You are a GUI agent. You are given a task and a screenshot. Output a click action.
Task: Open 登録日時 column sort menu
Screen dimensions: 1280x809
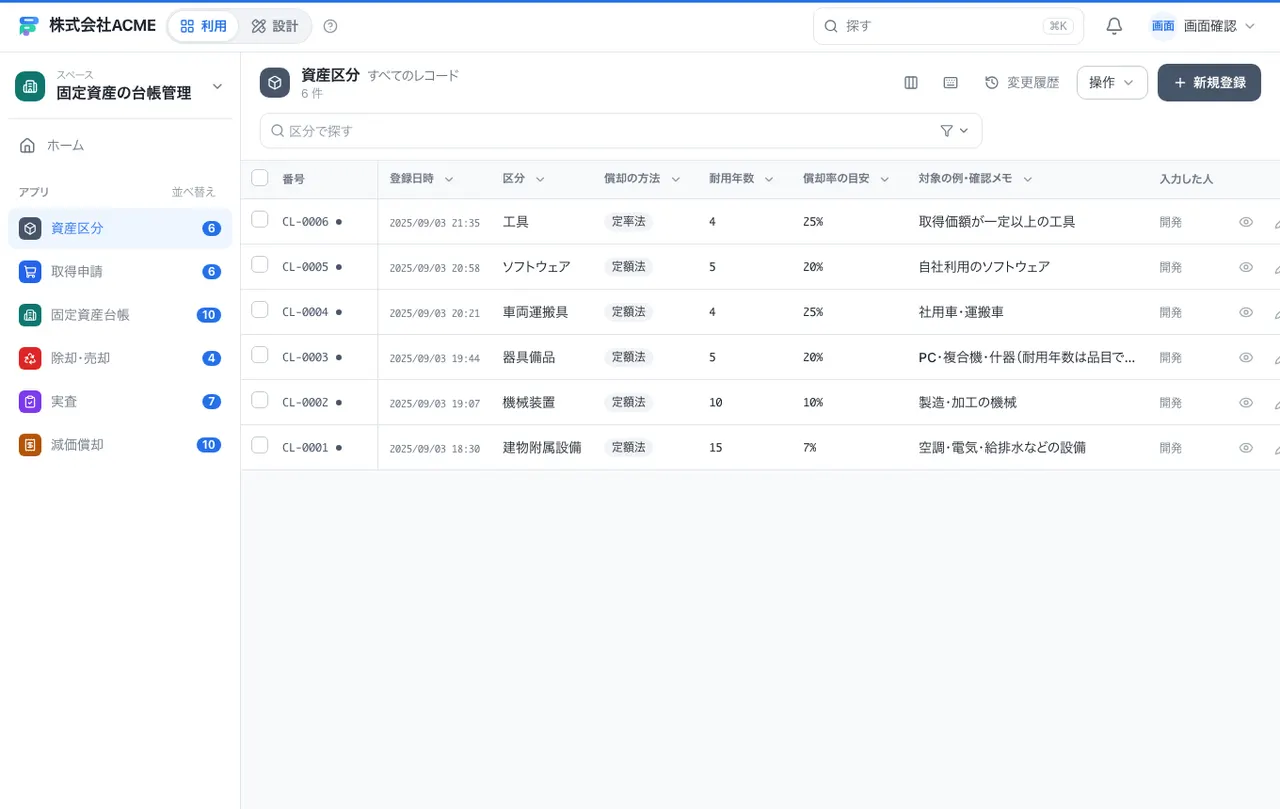tap(449, 179)
